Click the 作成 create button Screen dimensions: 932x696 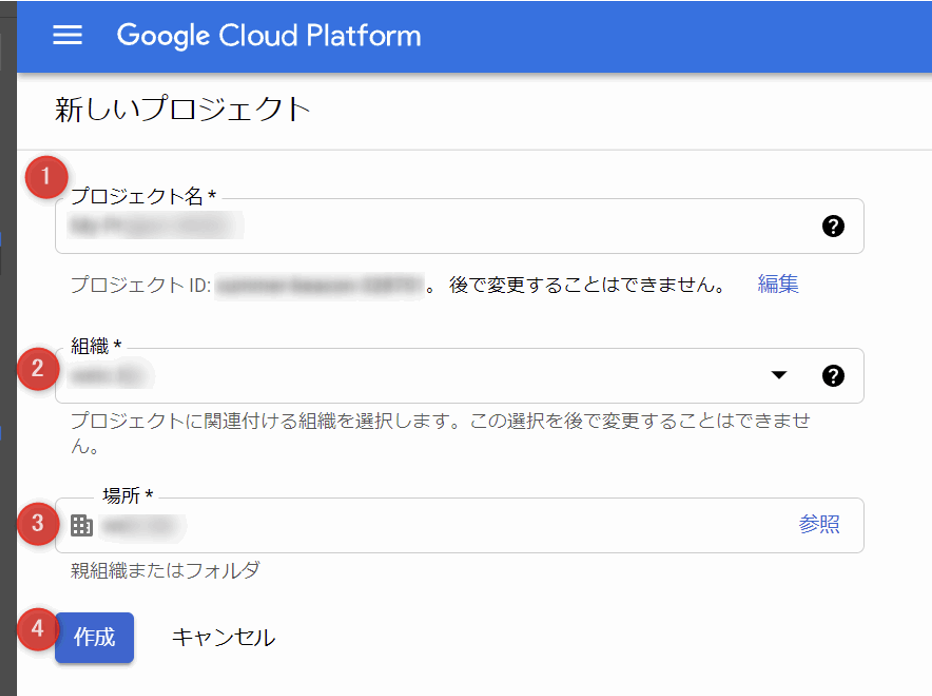[95, 637]
